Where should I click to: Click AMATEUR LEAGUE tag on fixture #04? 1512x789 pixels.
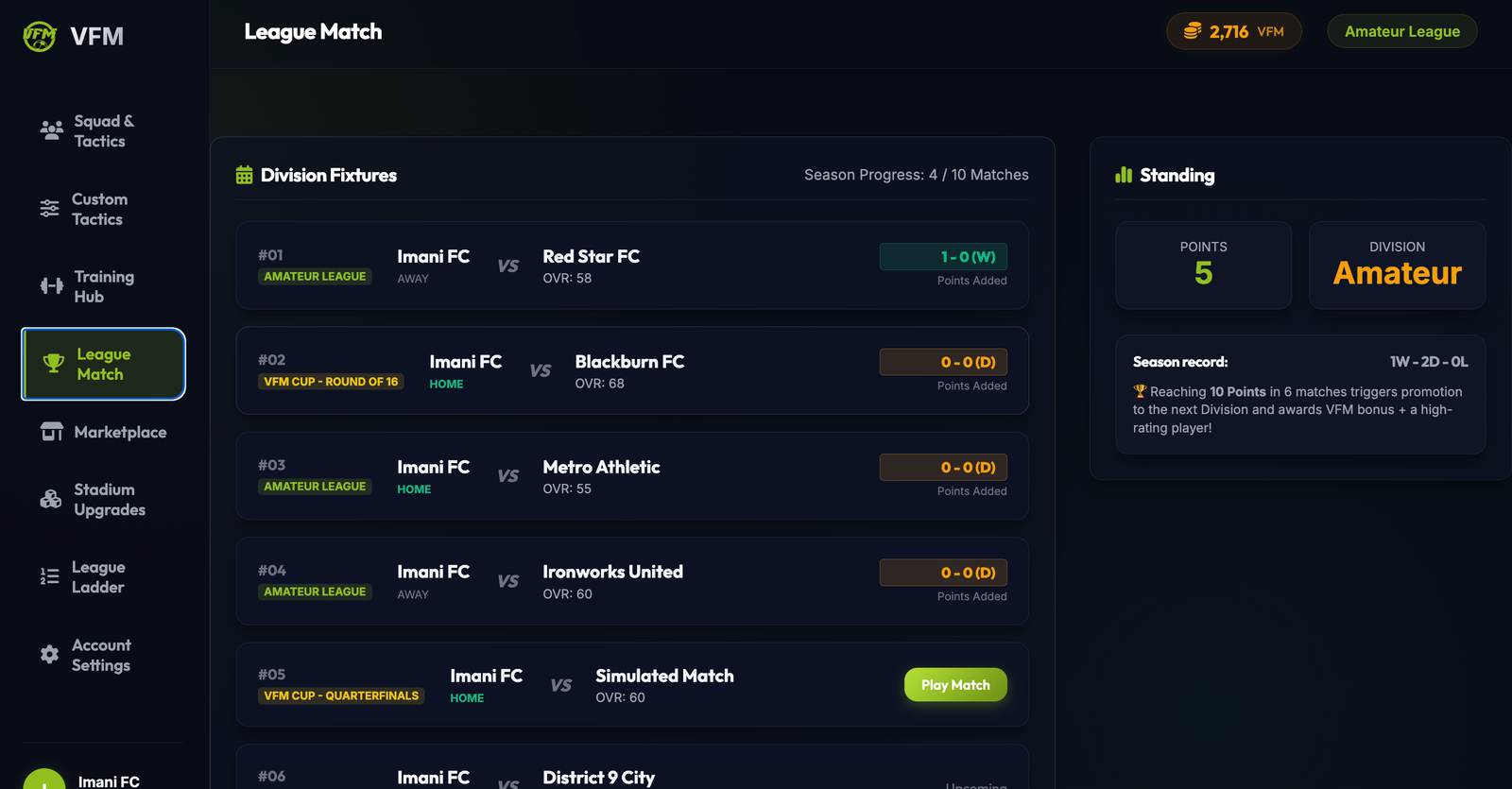coord(315,592)
